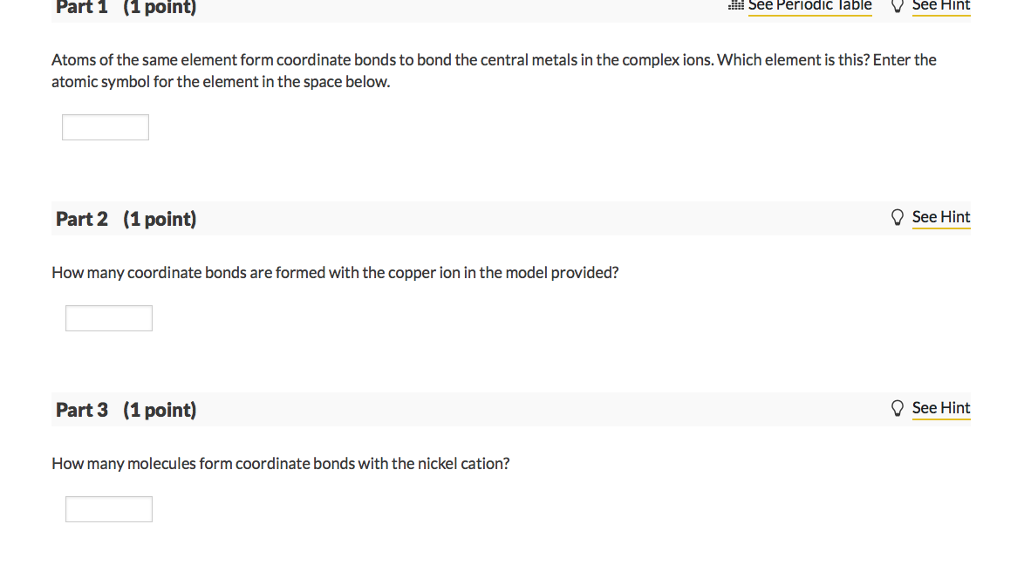This screenshot has height=572, width=1024.
Task: Click the (1 point) label of Part 2
Action: 160,219
